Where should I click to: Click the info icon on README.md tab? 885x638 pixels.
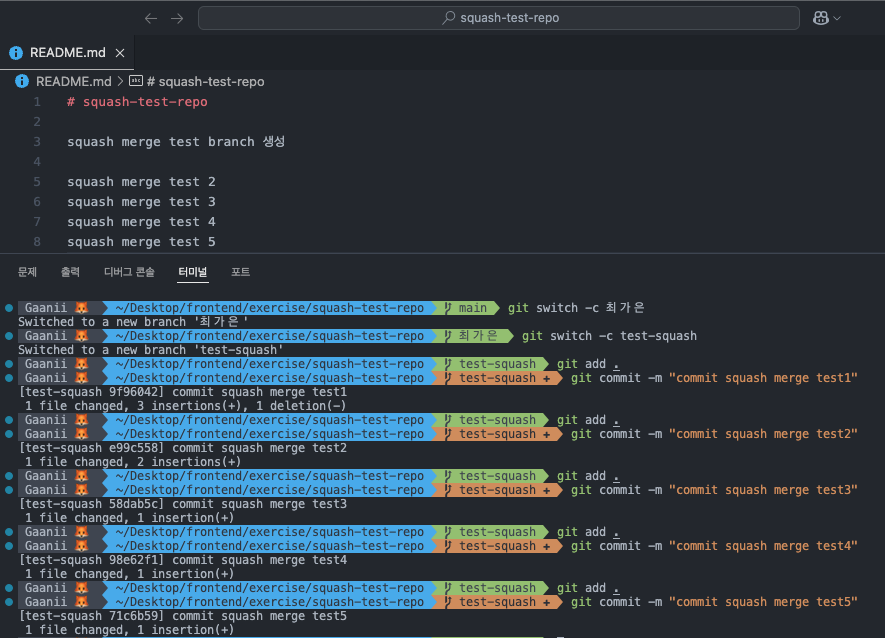tap(16, 53)
